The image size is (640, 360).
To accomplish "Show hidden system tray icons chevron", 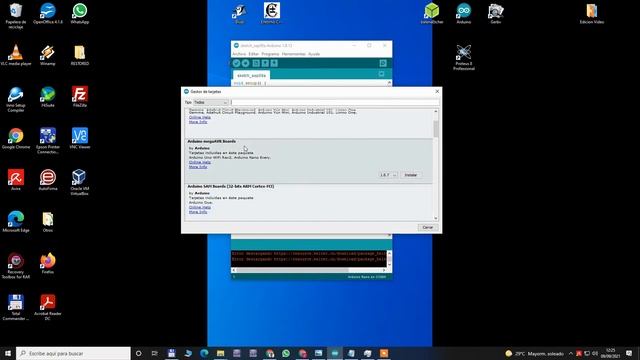I will [x=571, y=353].
